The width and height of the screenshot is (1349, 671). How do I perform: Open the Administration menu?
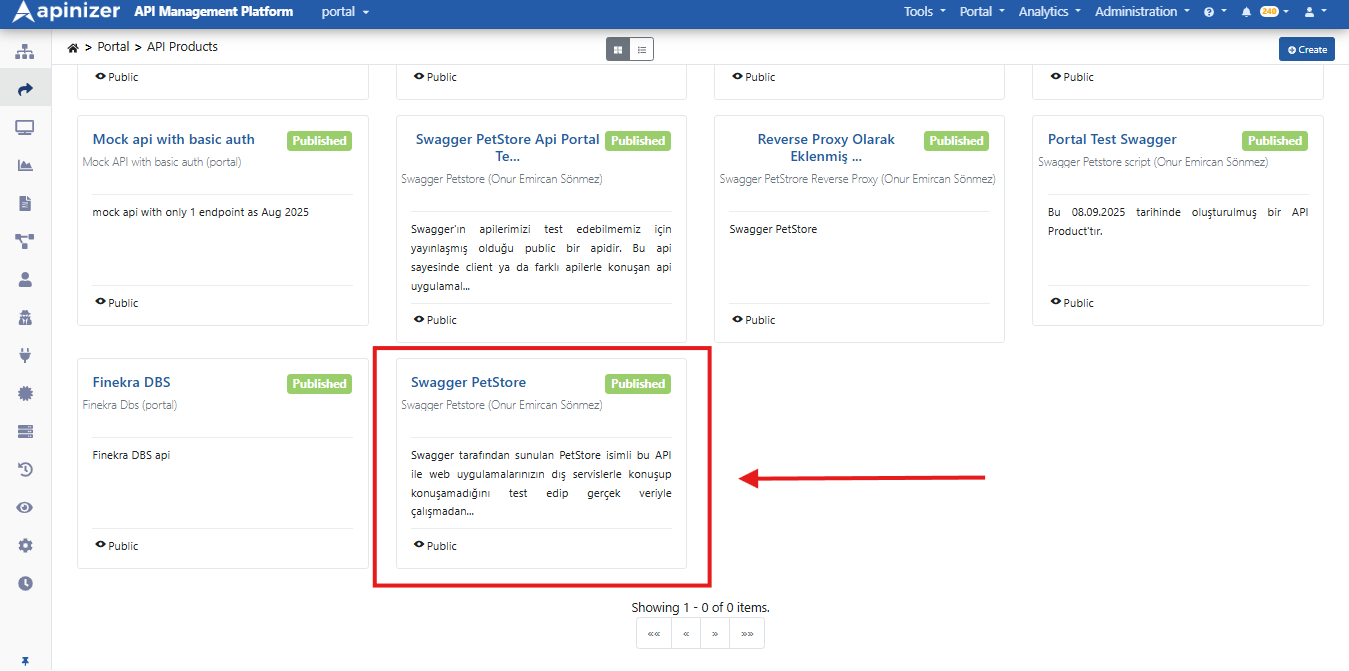point(1142,12)
